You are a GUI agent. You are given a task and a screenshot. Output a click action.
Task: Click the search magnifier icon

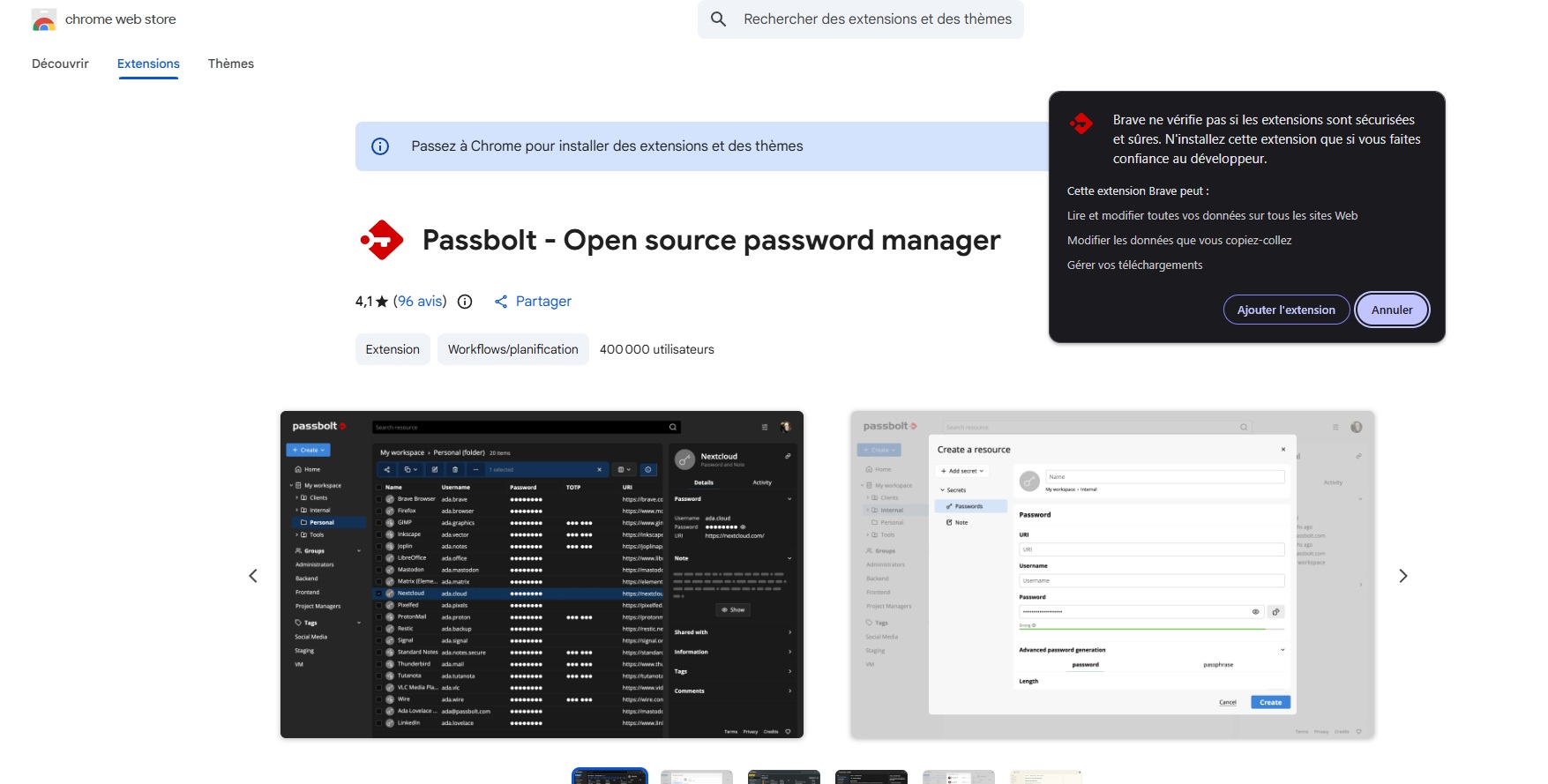coord(719,19)
